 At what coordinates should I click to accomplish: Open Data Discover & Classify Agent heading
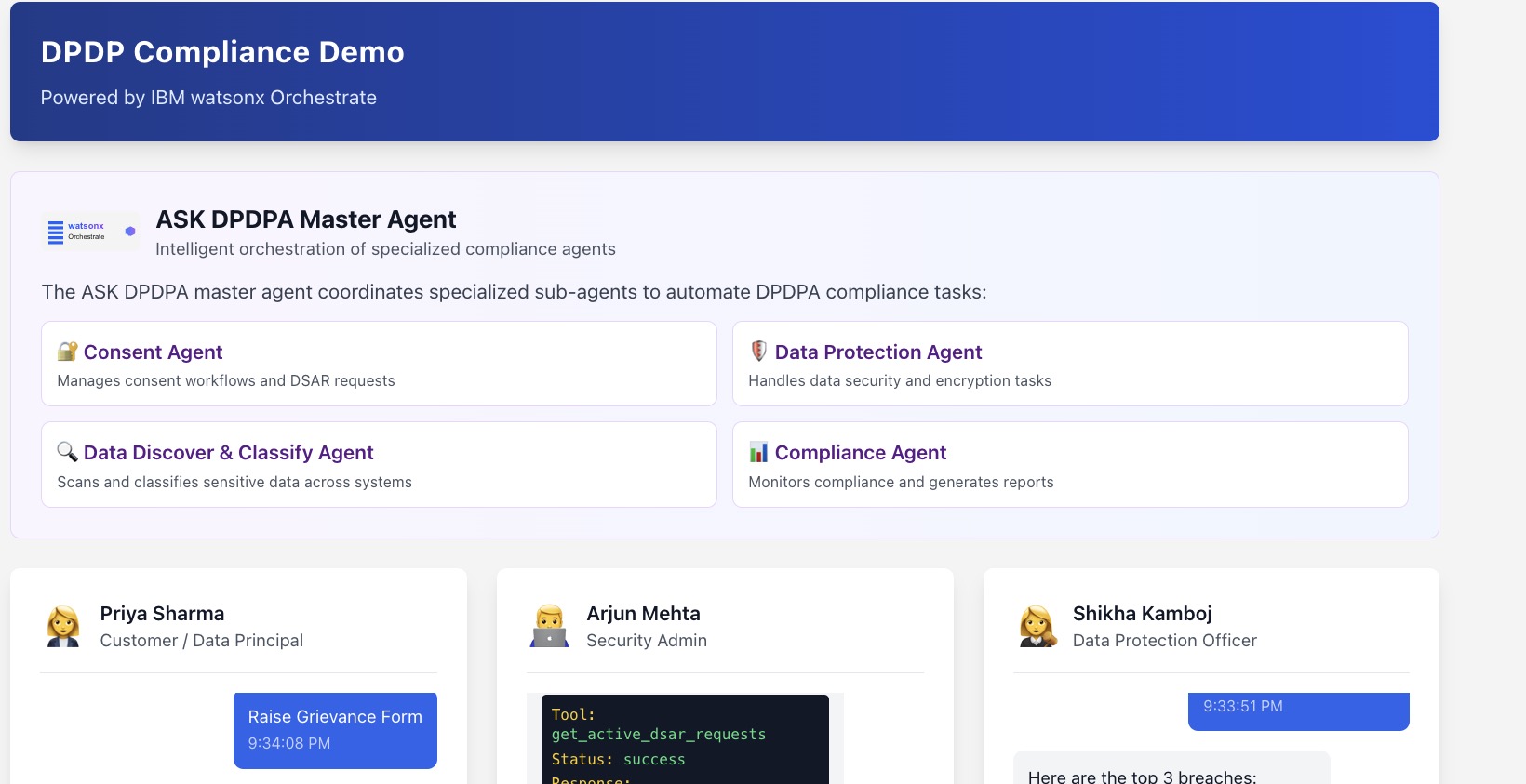coord(228,453)
